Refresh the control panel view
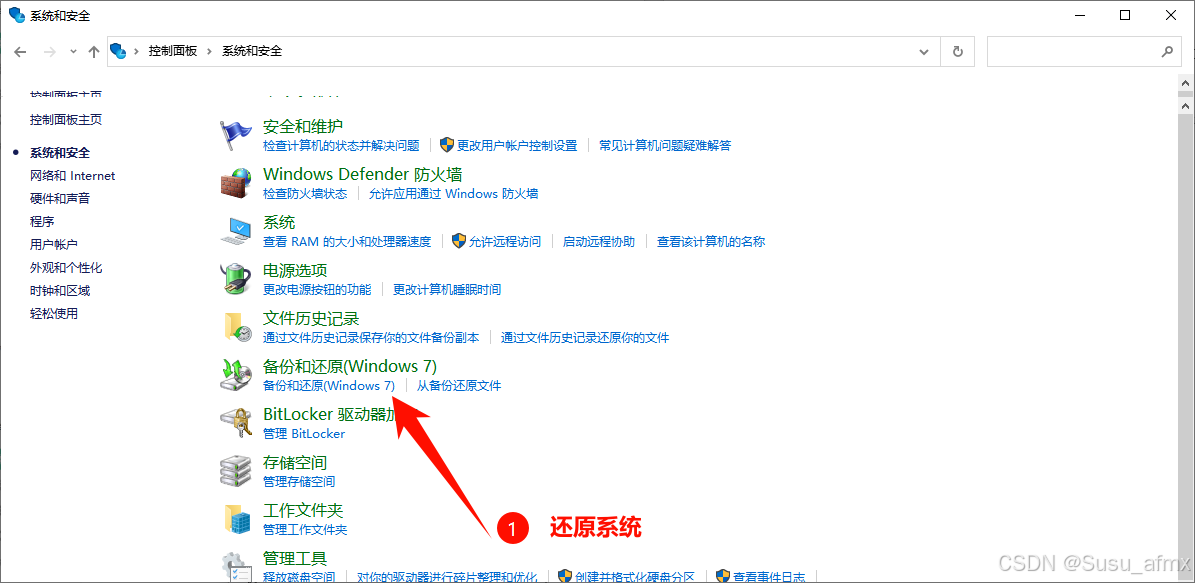The image size is (1195, 583). click(958, 52)
